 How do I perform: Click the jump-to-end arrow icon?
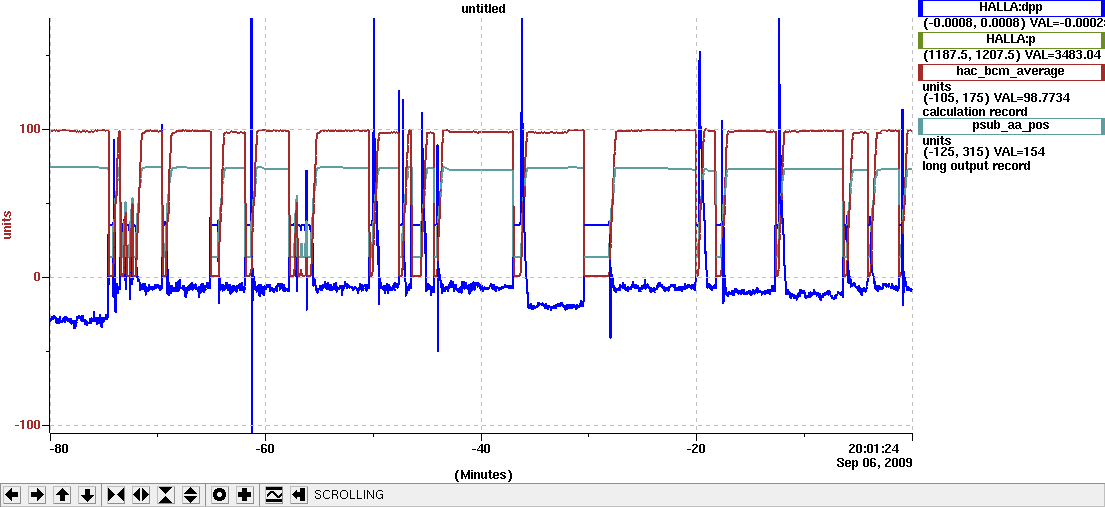tap(299, 495)
